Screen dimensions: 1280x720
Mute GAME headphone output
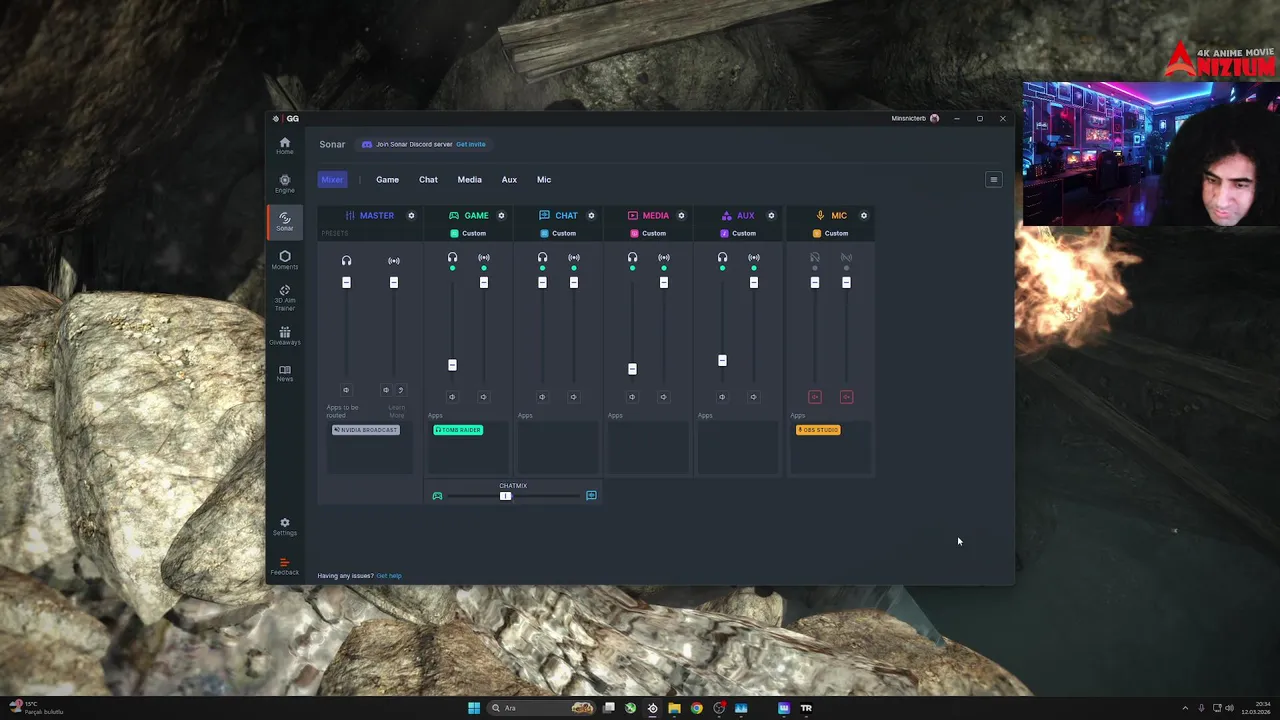tap(452, 397)
